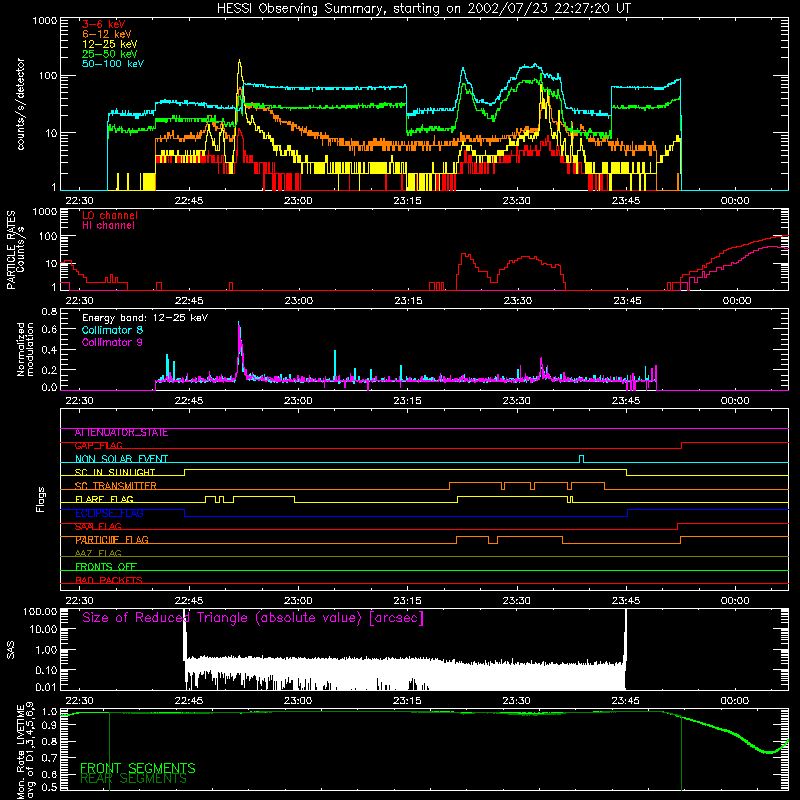Click the LO channel legend label

pos(110,215)
